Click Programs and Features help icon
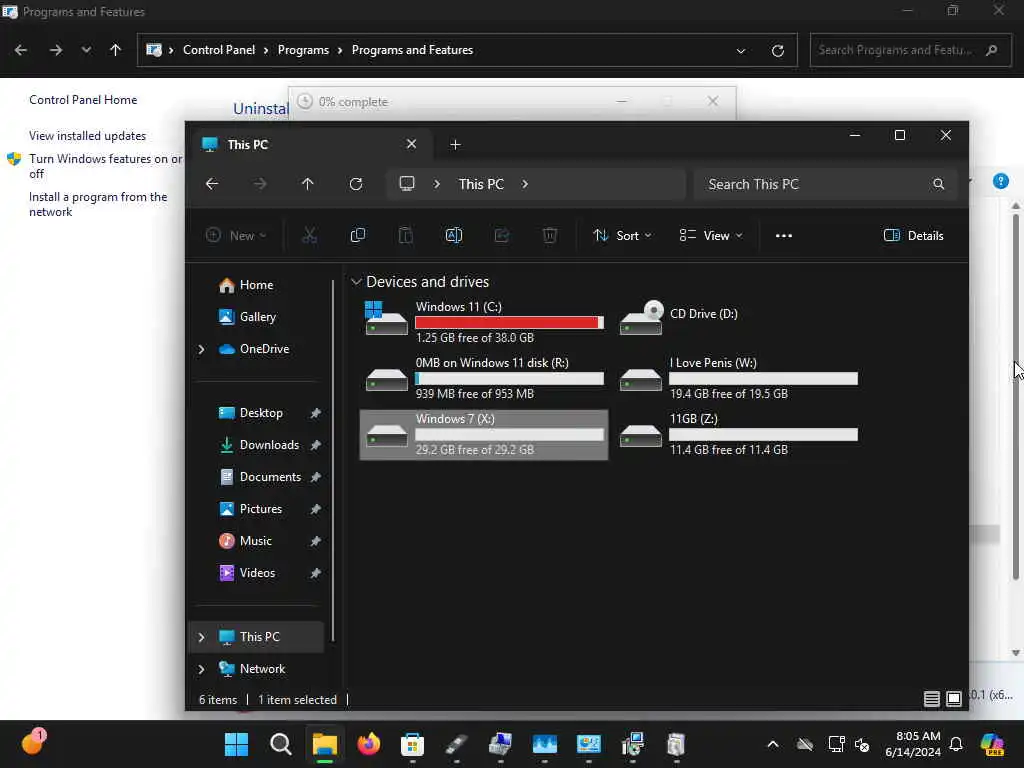This screenshot has width=1024, height=768. [x=1000, y=181]
